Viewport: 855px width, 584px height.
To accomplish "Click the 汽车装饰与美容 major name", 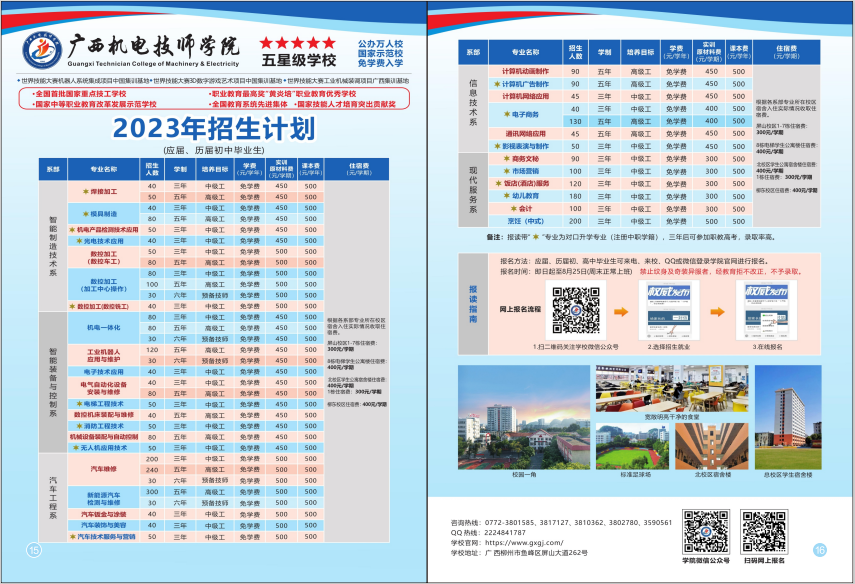I will (104, 525).
